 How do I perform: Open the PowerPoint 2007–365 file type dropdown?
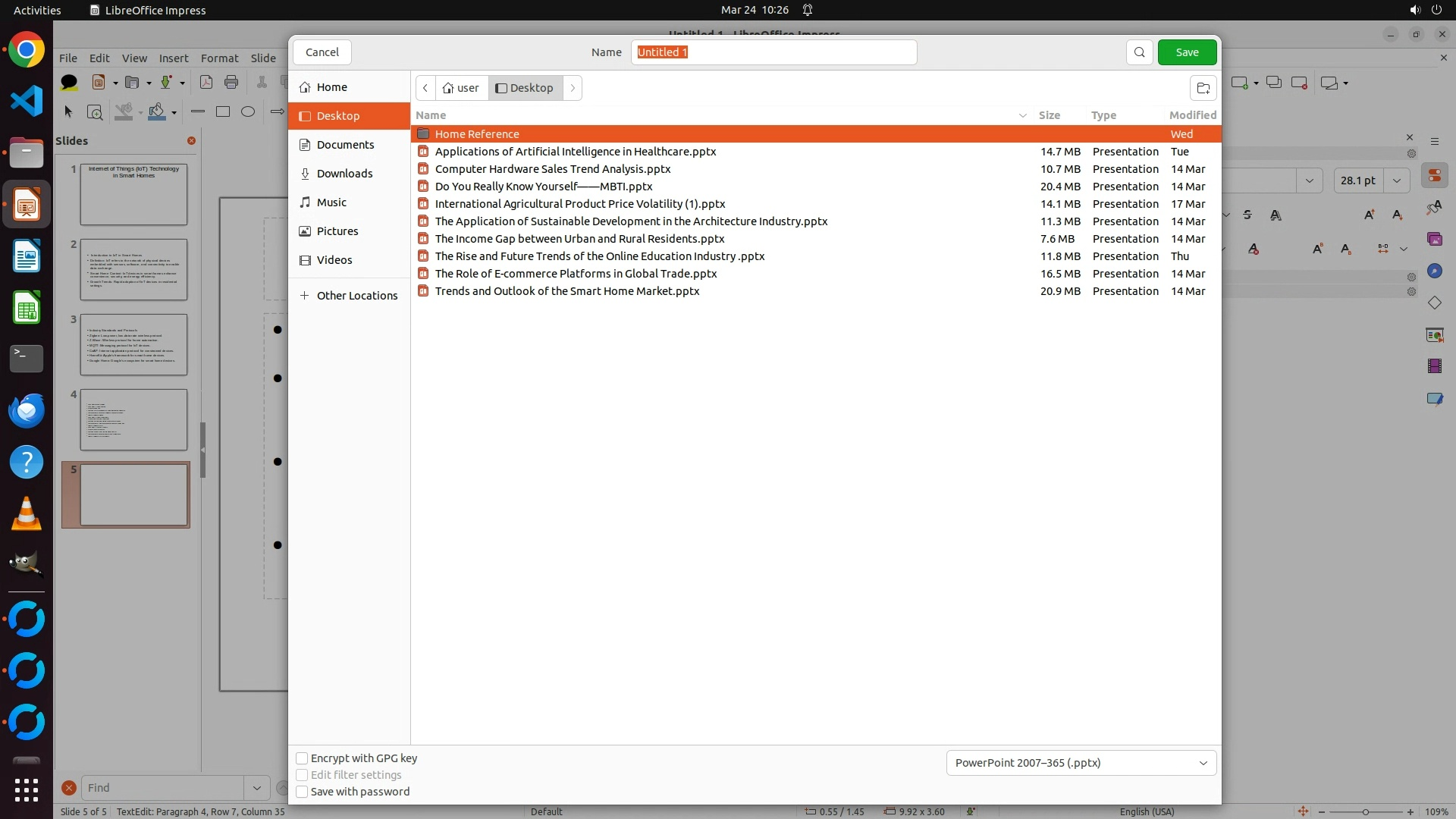click(x=1081, y=763)
